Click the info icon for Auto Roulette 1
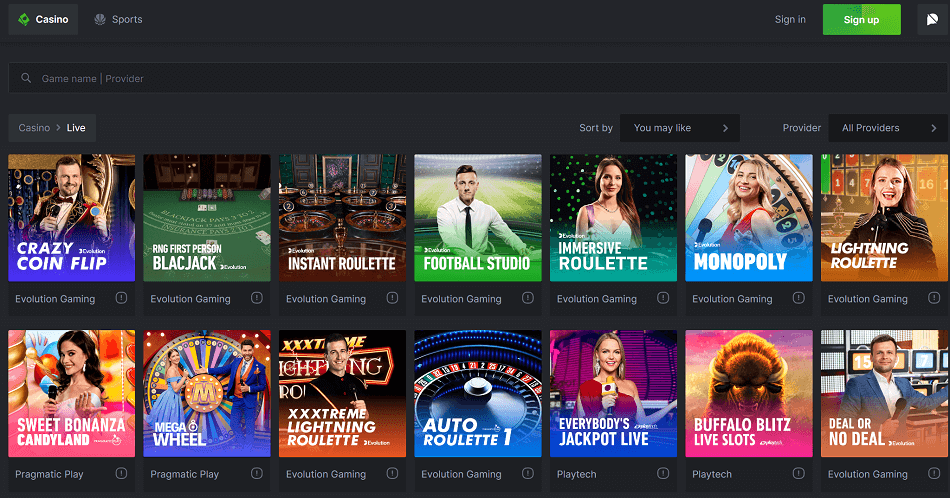This screenshot has height=498, width=950. tap(528, 473)
